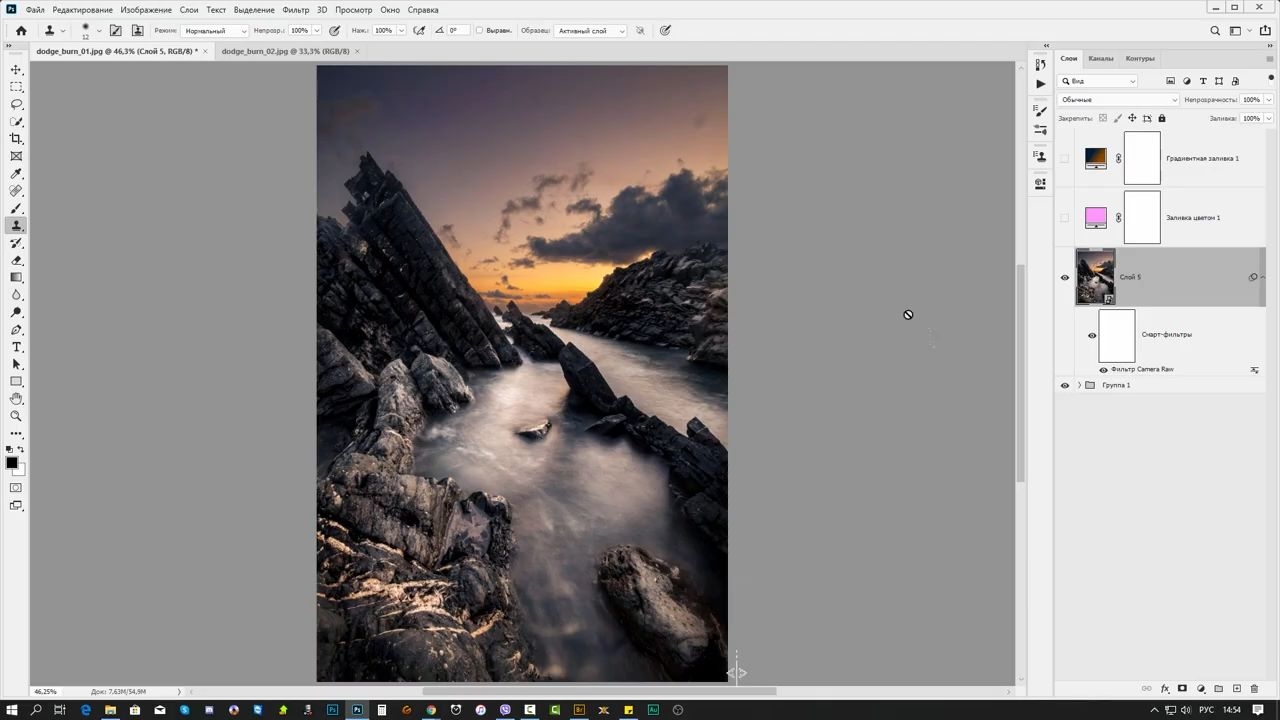This screenshot has height=720, width=1280.
Task: Open the Образец Активный слой dropdown
Action: (x=591, y=31)
